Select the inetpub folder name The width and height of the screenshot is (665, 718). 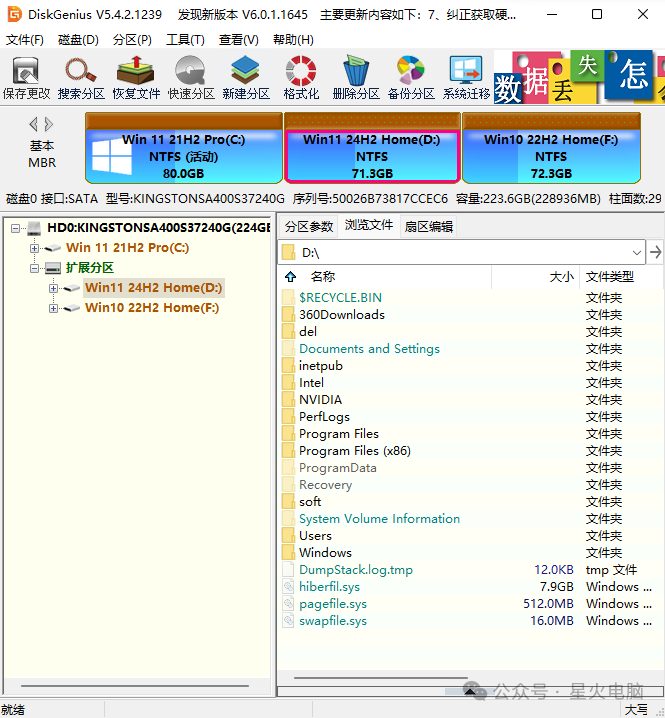321,366
